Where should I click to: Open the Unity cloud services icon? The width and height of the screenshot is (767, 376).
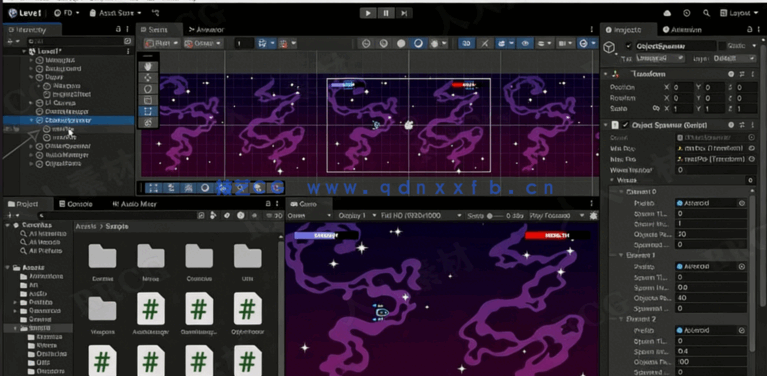(668, 13)
